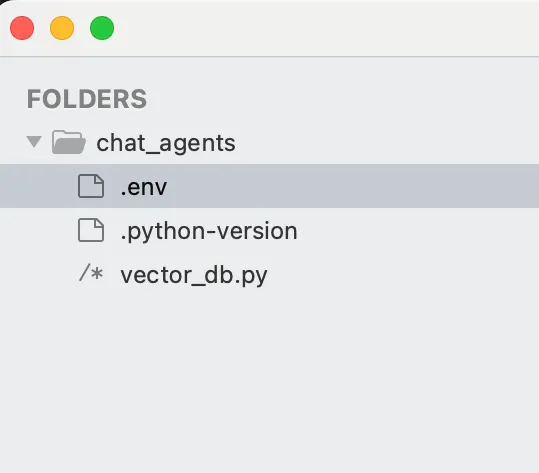
Task: Click the gap between title bar and FOLDERS
Action: 270,70
